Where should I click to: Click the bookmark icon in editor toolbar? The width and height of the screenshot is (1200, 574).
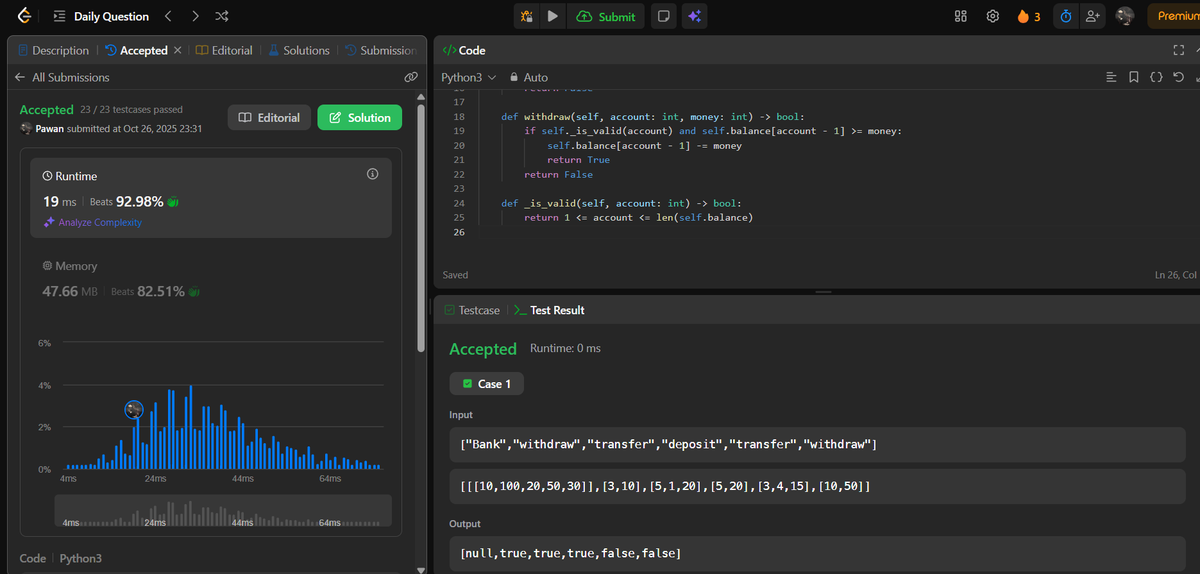click(1133, 77)
